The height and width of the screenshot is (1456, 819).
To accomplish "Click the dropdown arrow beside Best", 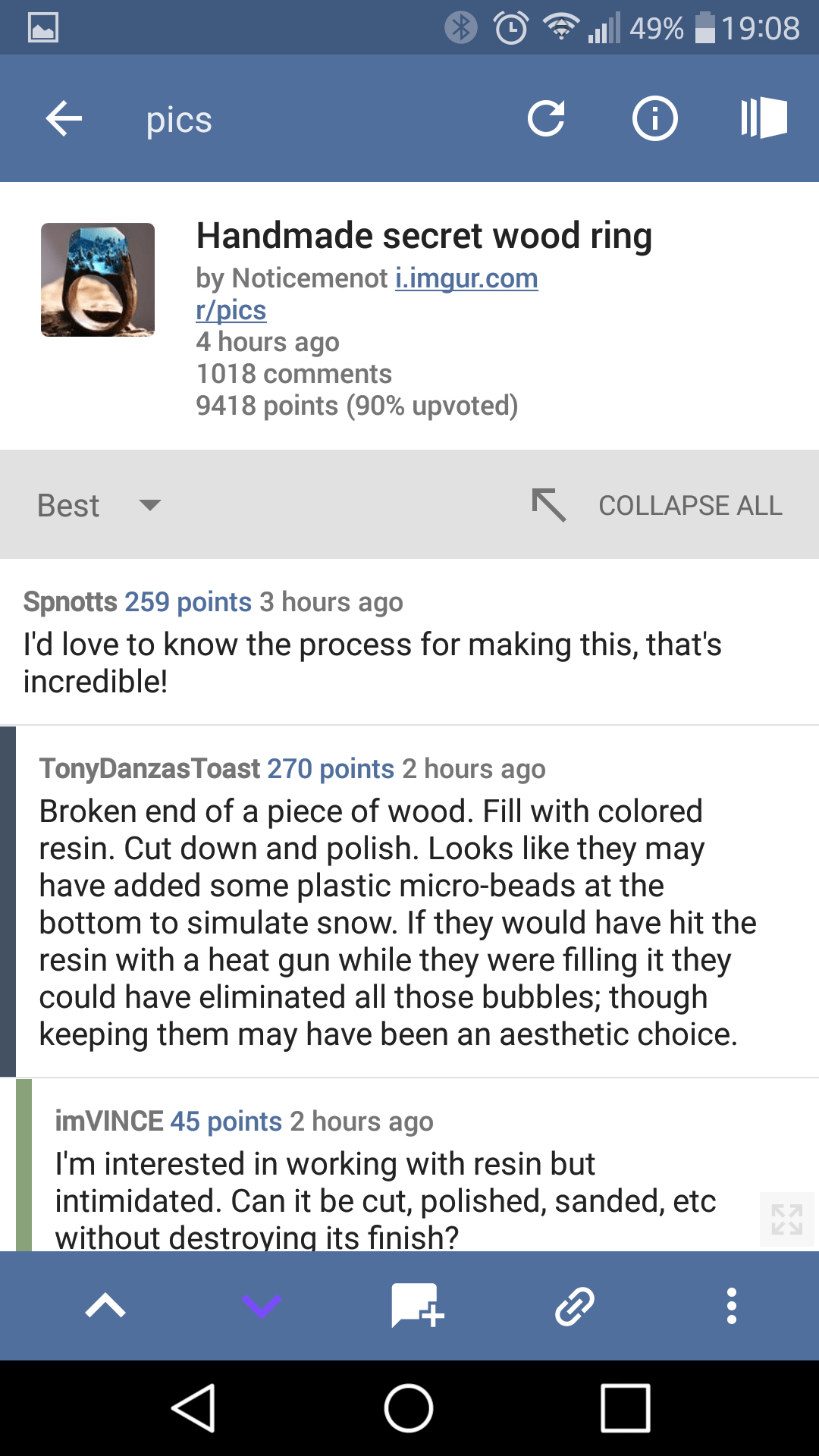I will coord(150,505).
